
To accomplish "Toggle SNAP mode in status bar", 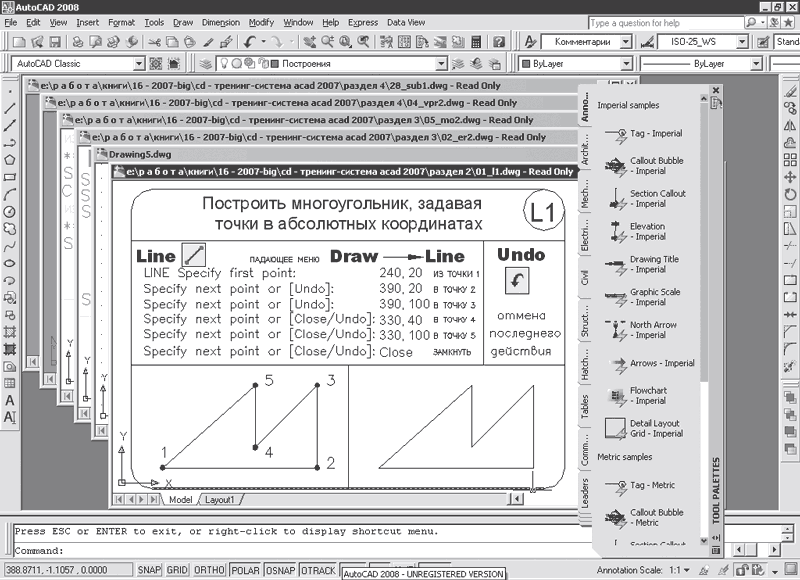I will coord(149,569).
